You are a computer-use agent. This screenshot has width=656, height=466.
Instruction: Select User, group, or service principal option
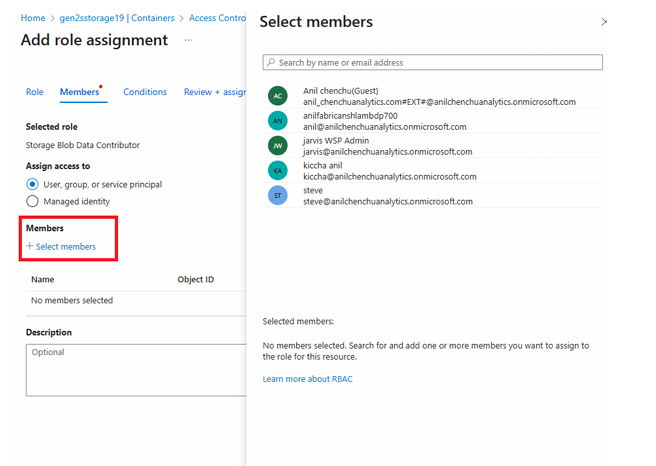tap(33, 184)
